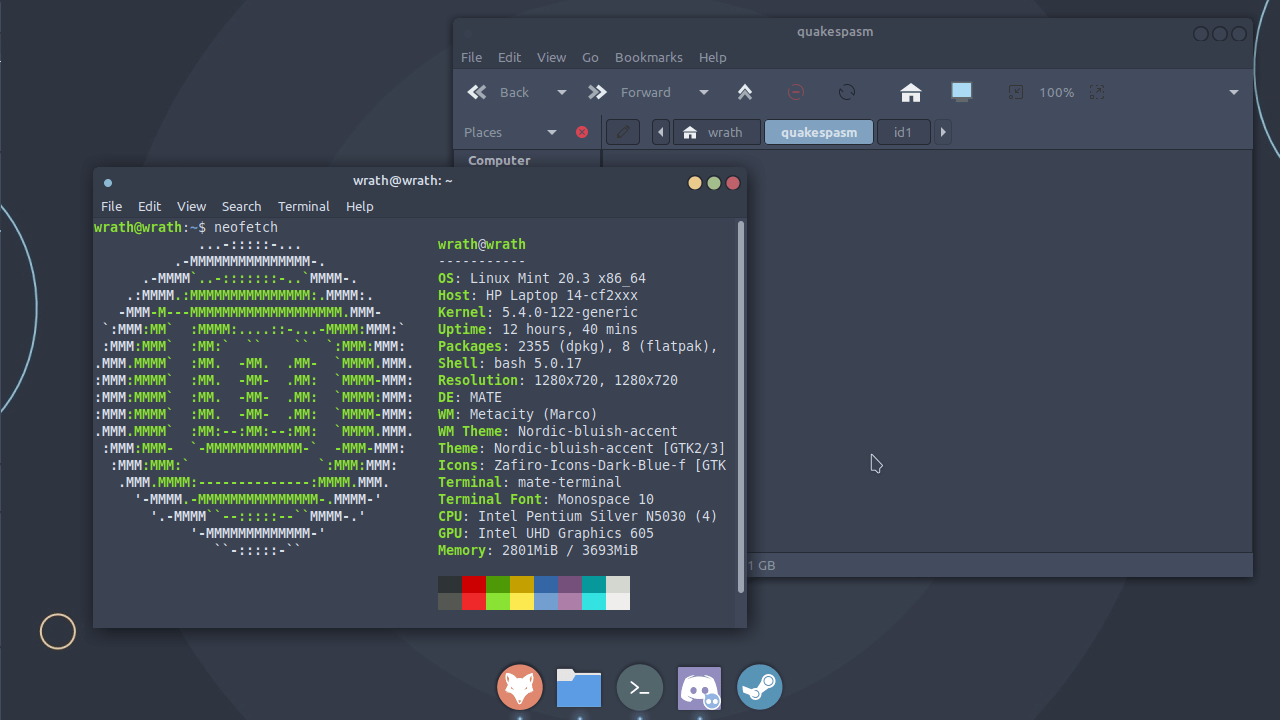Close the Places sidebar with red X
Viewport: 1280px width, 720px height.
click(582, 132)
